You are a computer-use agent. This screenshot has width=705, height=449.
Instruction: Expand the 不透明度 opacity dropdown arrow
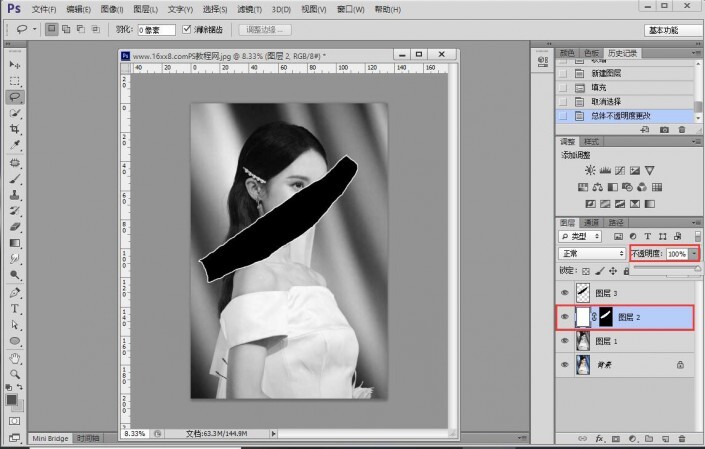point(694,254)
